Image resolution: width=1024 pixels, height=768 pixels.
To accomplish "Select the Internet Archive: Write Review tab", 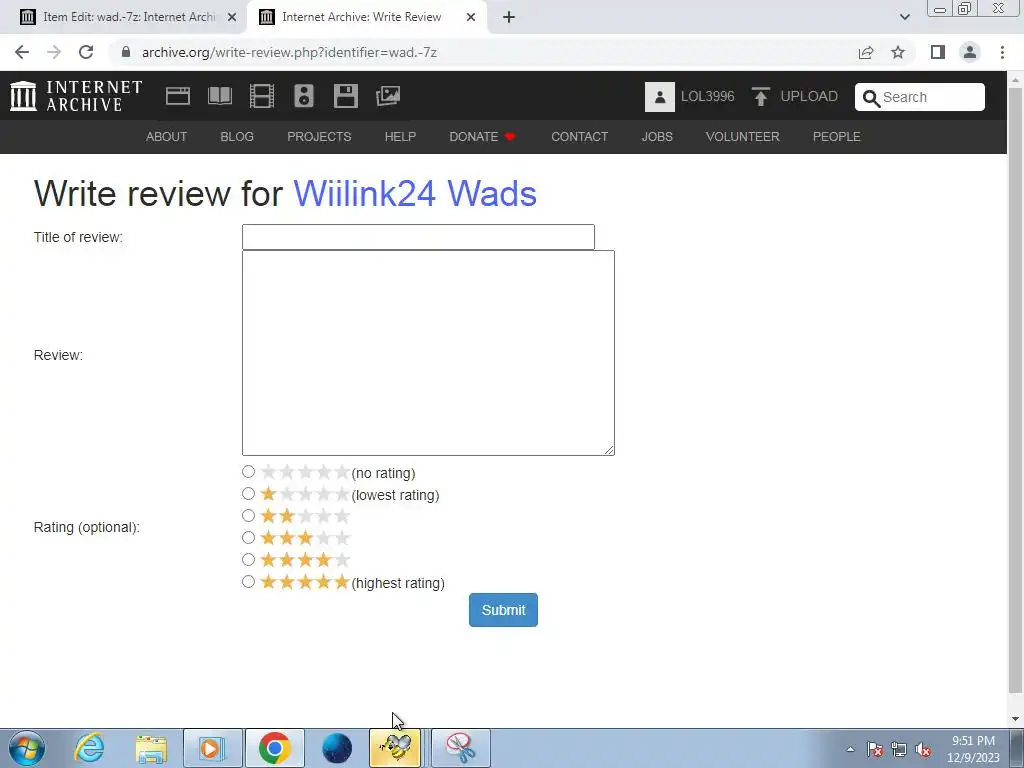I will coord(367,17).
